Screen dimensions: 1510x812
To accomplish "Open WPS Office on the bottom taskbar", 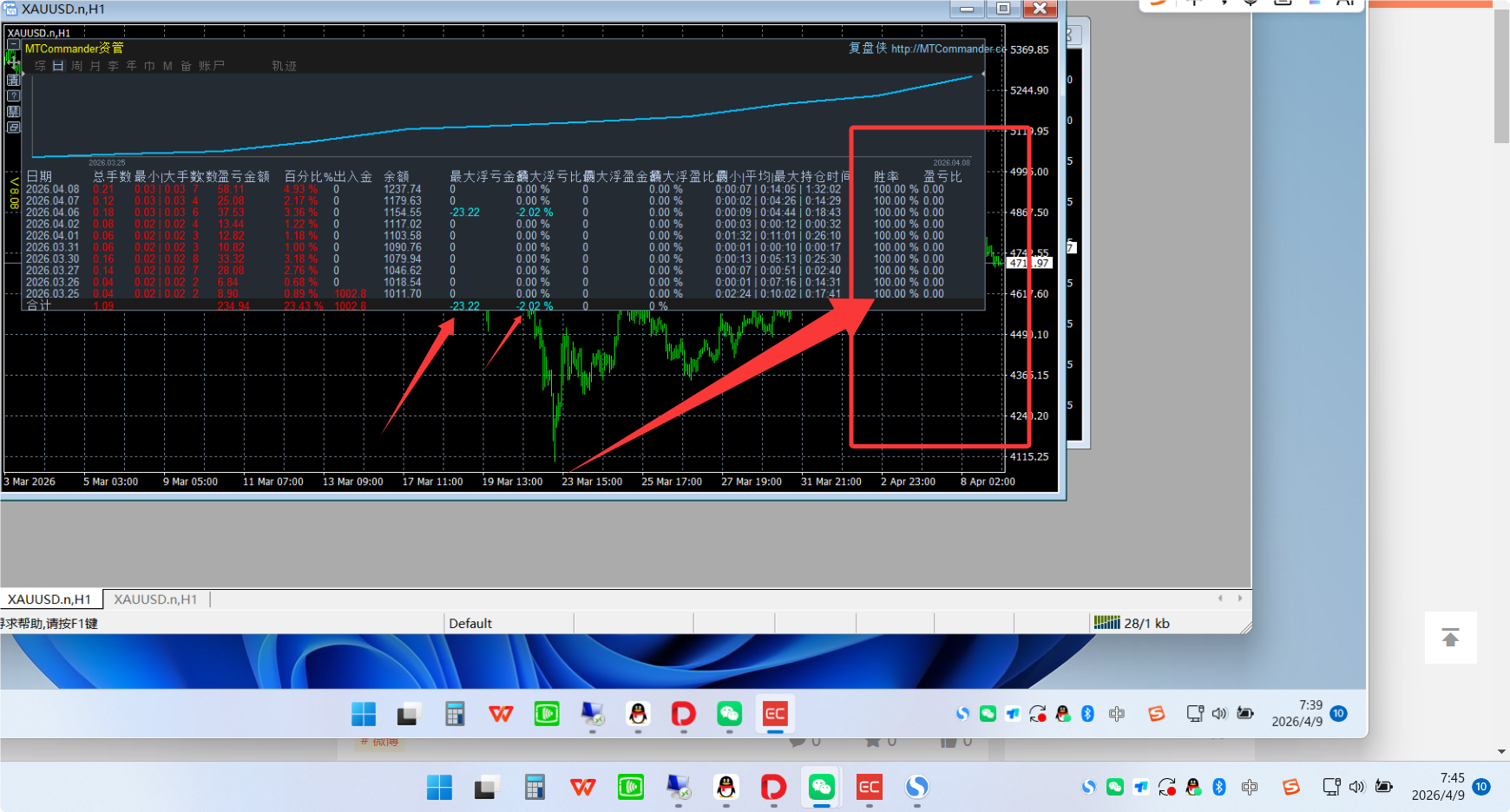I will tap(583, 787).
